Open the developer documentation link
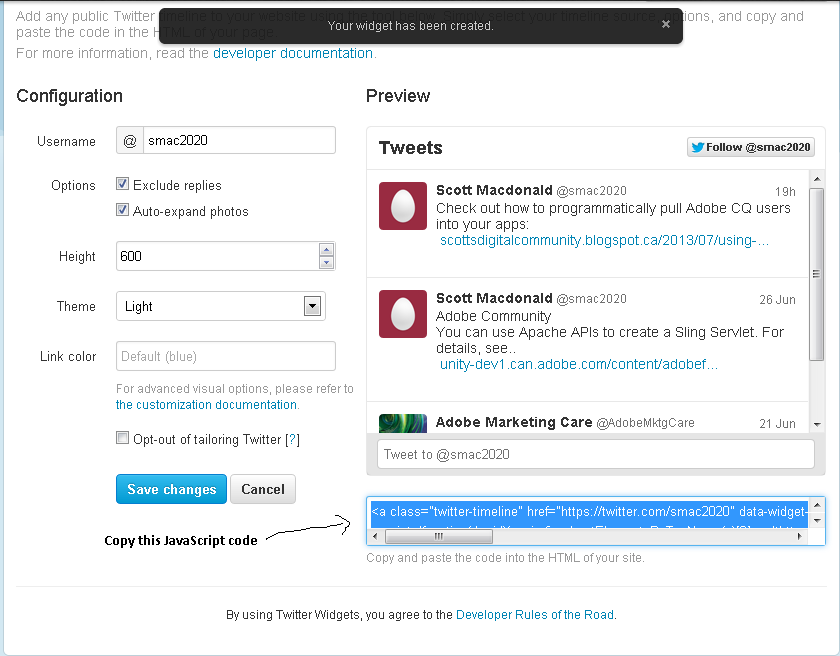Screen dimensions: 840x656 pos(293,54)
